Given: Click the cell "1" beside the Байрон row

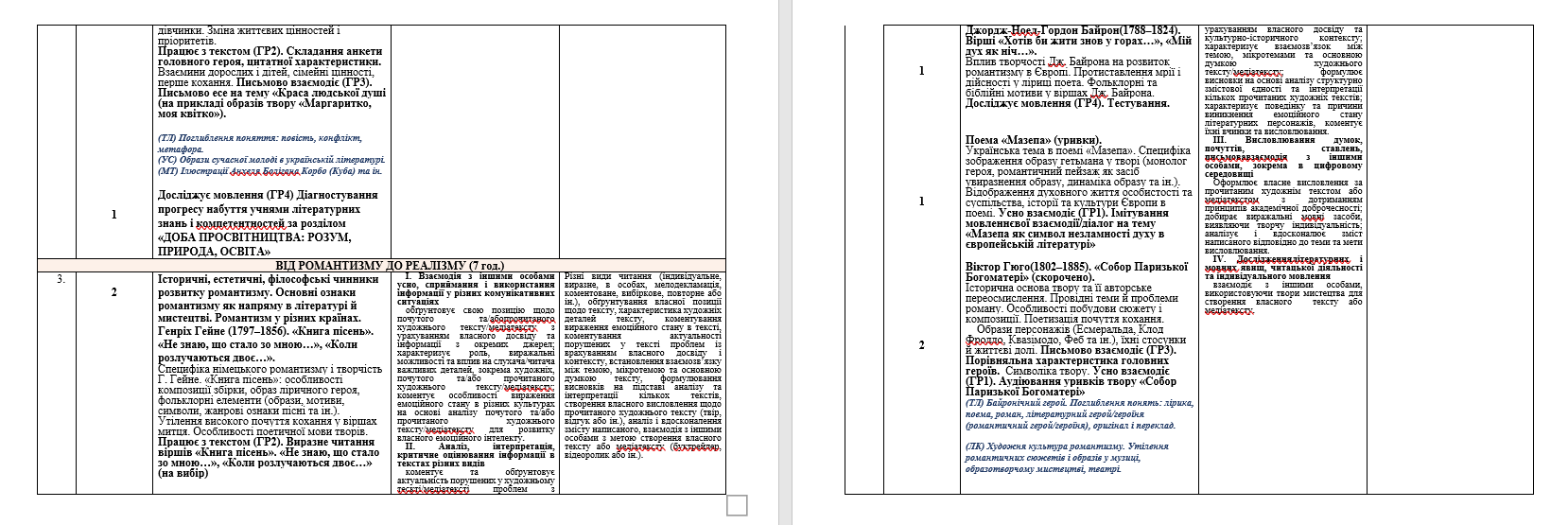Looking at the screenshot, I should click(x=922, y=72).
